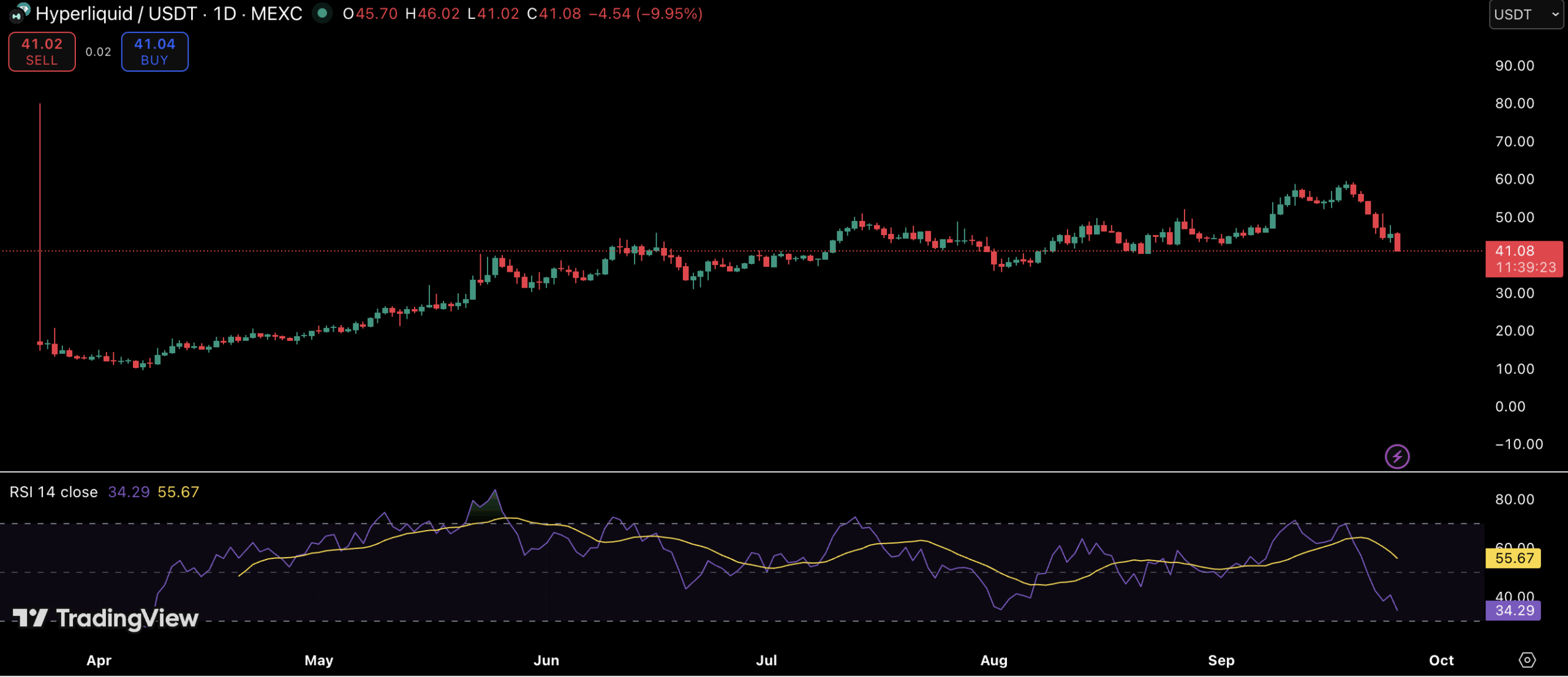Click the C41.08 close value in header
The width and height of the screenshot is (1568, 677).
point(554,13)
